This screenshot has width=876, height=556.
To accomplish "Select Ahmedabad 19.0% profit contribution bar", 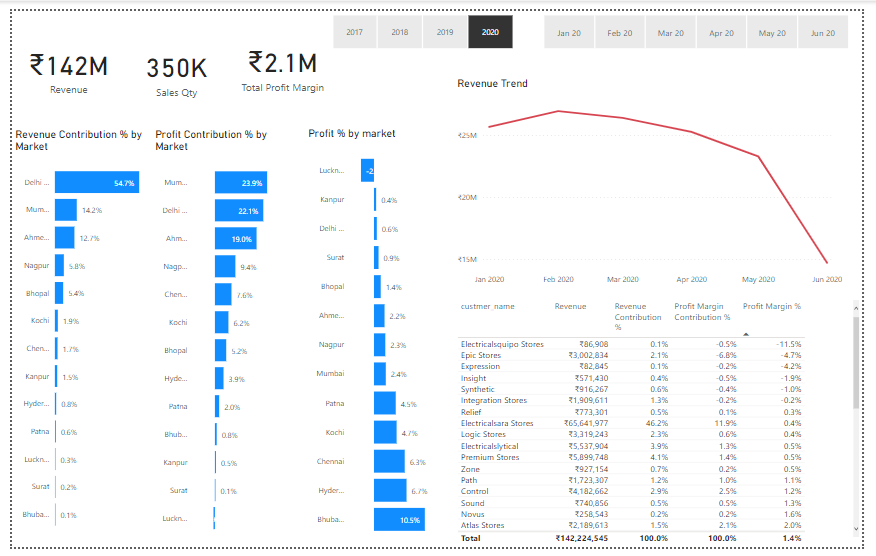I will 236,239.
